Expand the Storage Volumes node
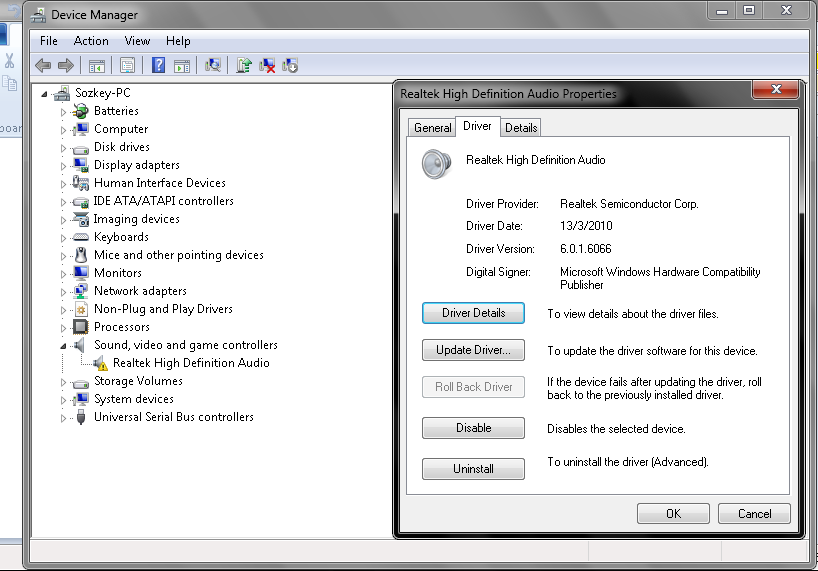 click(x=63, y=382)
